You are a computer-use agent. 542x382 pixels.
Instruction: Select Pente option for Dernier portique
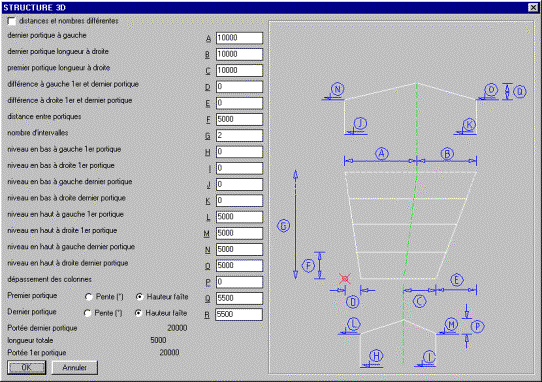point(88,313)
